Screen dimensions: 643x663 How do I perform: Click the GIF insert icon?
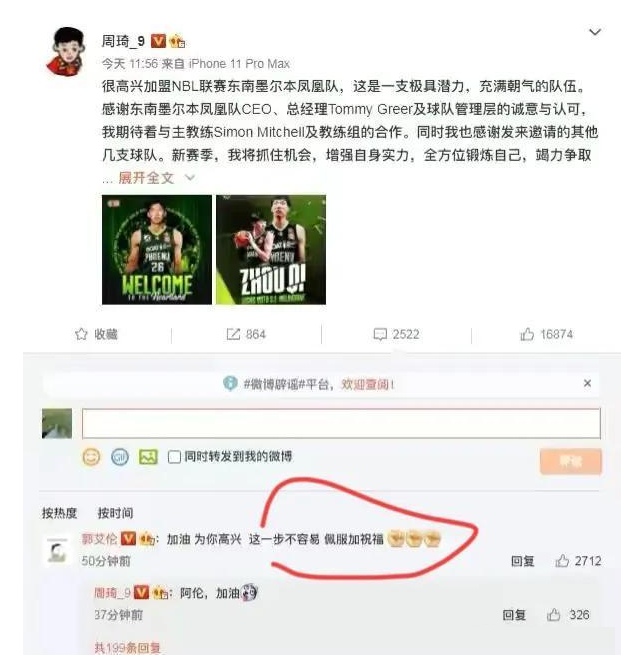click(x=120, y=457)
